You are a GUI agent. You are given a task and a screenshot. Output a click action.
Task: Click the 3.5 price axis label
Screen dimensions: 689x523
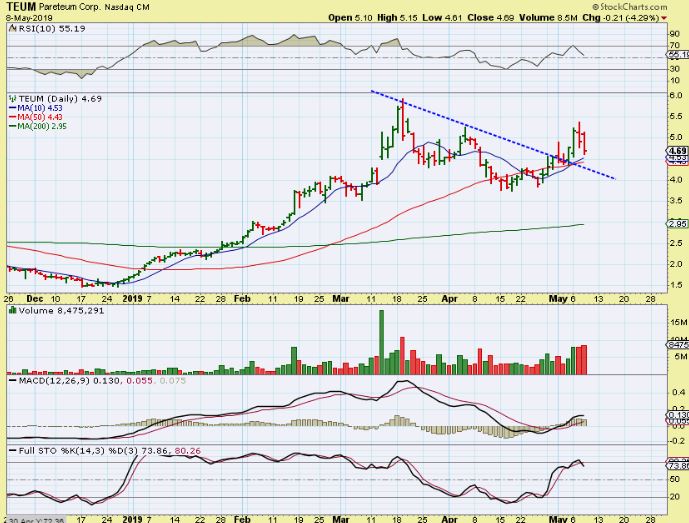(676, 201)
